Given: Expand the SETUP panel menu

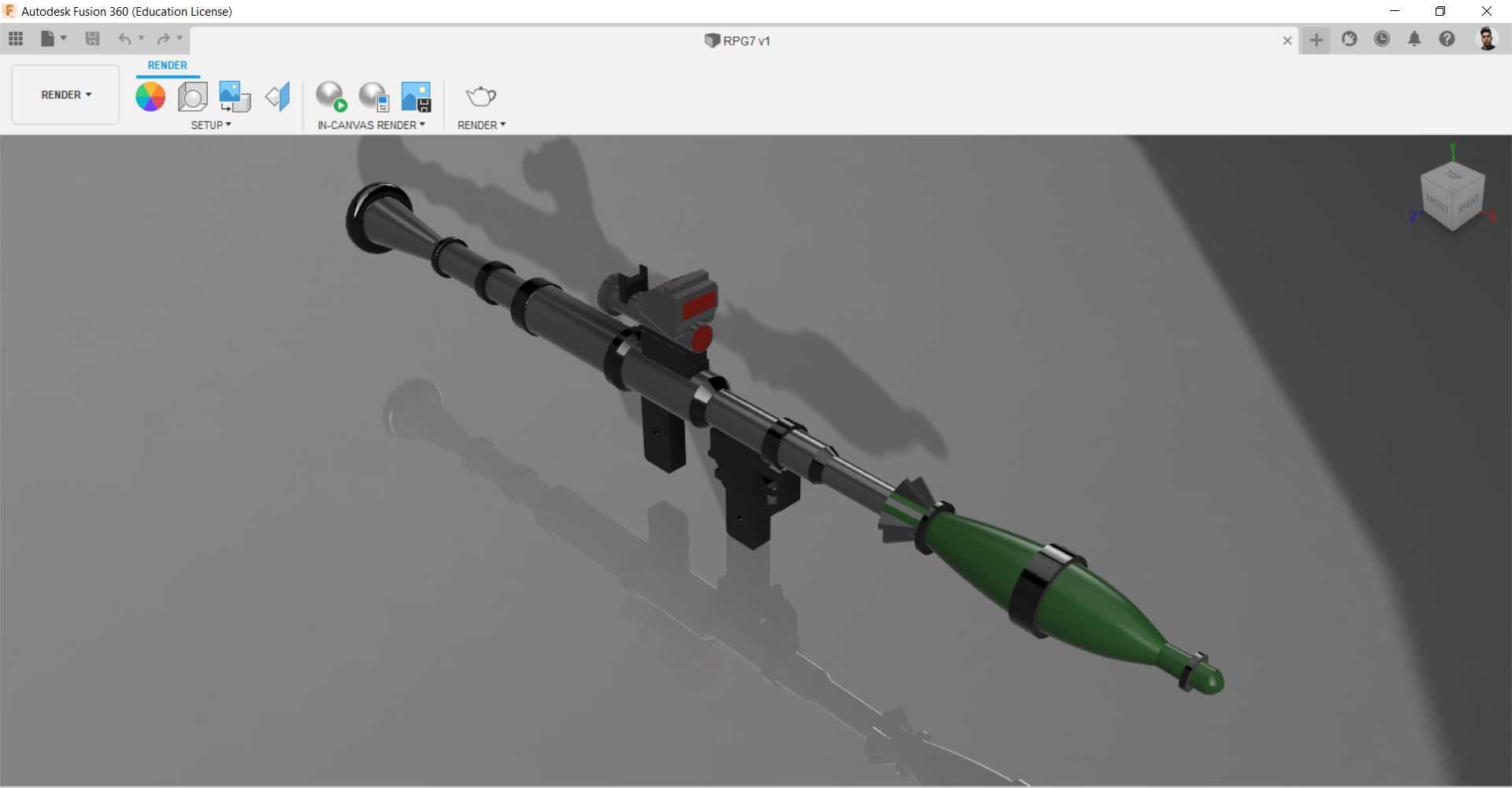Looking at the screenshot, I should click(211, 125).
